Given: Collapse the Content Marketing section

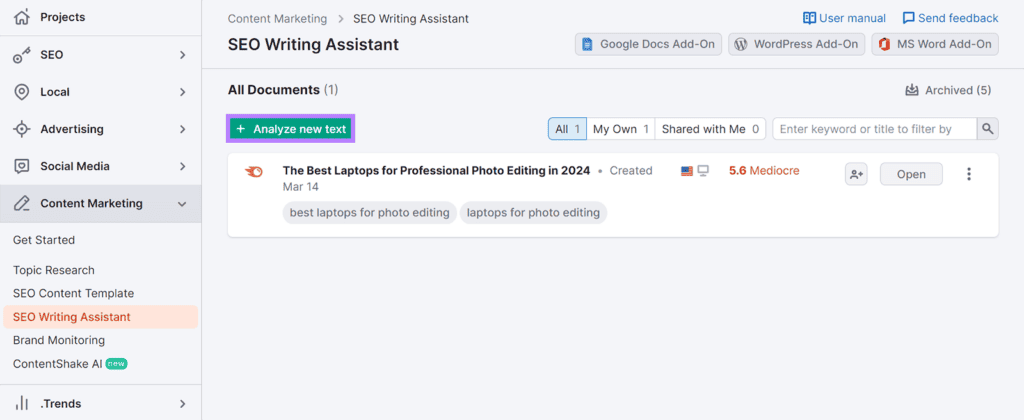Looking at the screenshot, I should (x=182, y=204).
